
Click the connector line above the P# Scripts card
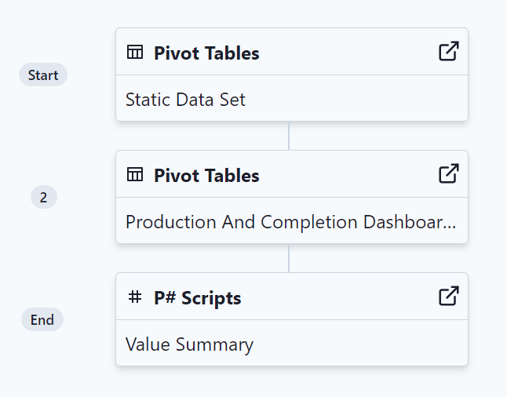289,258
